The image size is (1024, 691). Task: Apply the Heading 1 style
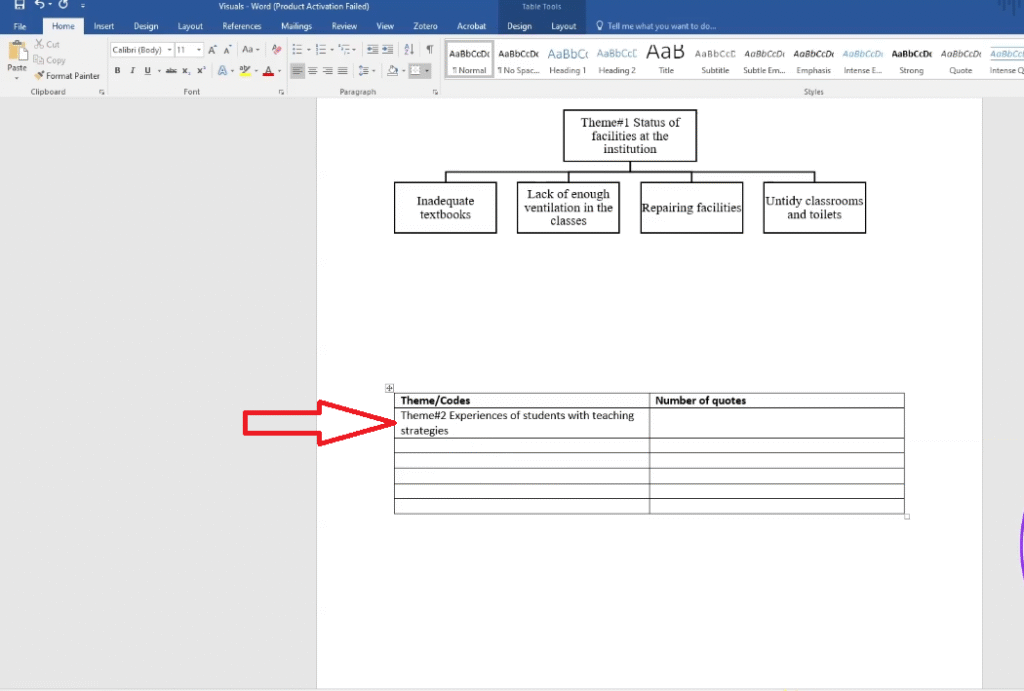tap(567, 61)
